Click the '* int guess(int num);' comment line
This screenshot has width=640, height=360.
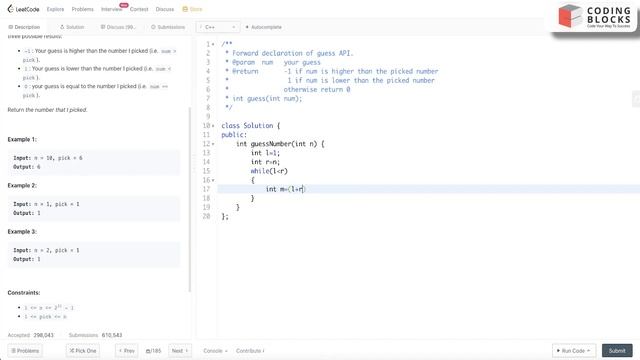pos(264,98)
